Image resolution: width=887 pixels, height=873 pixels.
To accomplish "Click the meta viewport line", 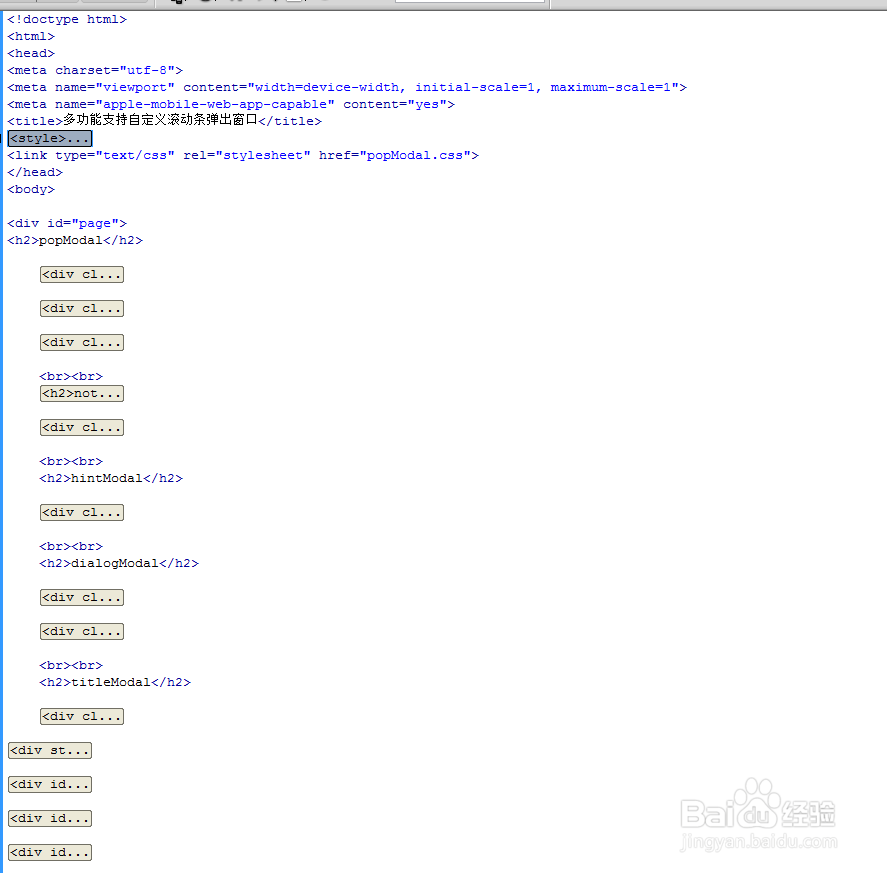I will tap(347, 87).
